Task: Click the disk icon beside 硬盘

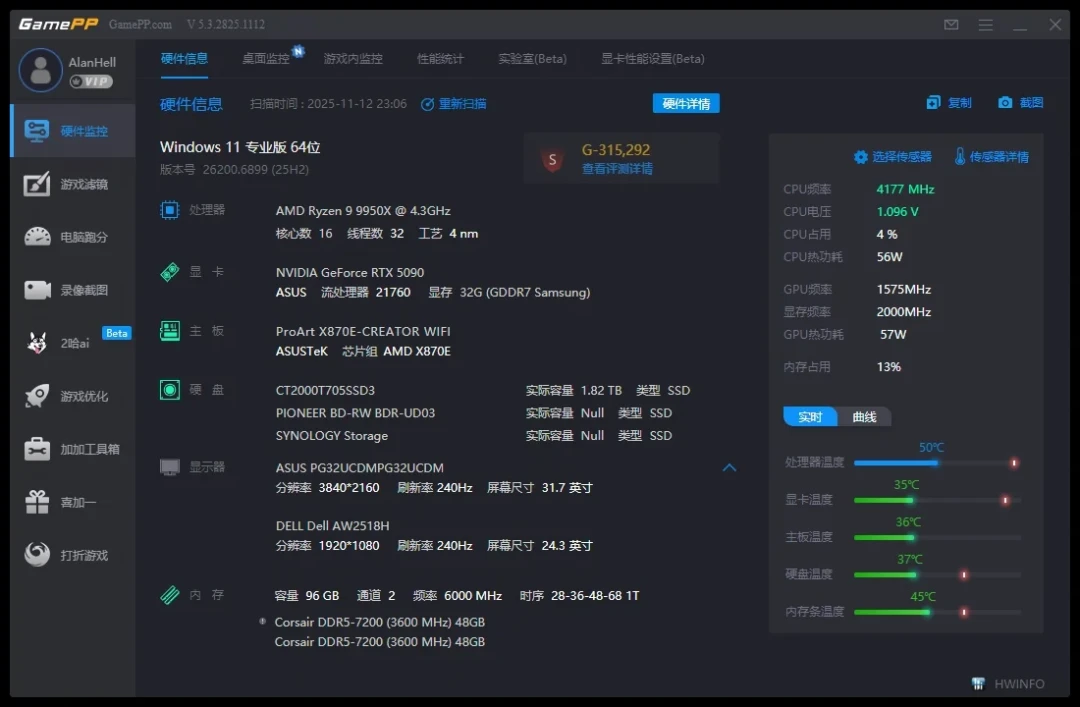Action: click(x=169, y=390)
